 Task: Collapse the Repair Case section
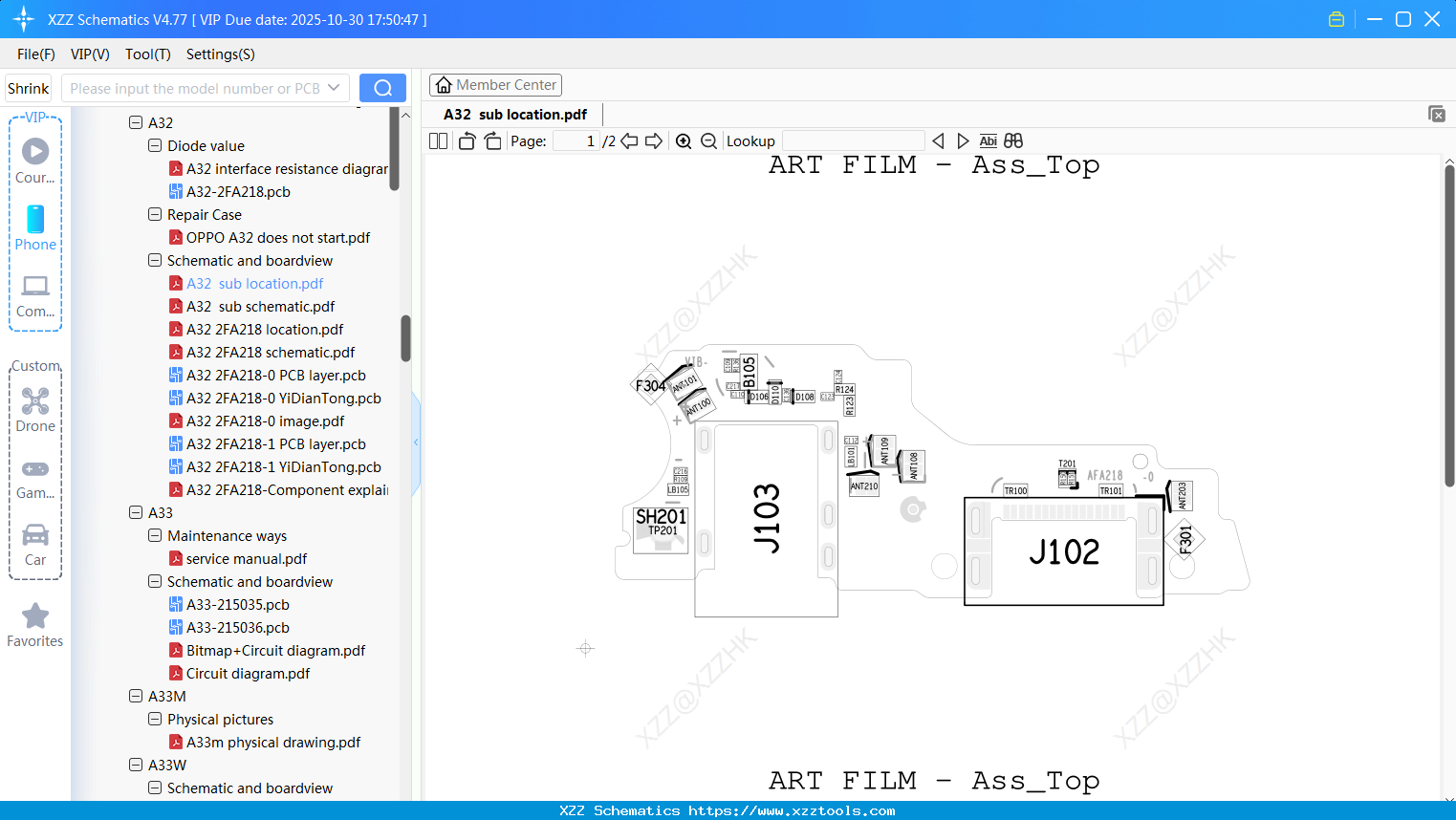pos(154,214)
